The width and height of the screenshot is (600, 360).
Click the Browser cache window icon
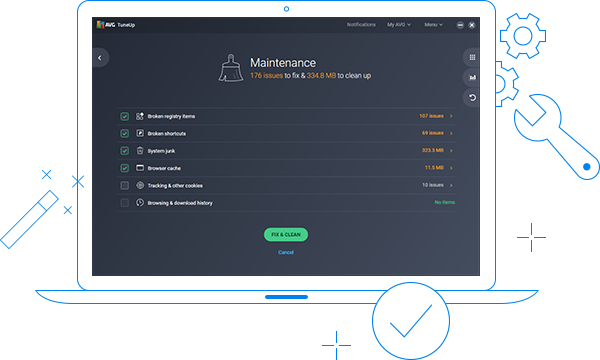pos(140,168)
